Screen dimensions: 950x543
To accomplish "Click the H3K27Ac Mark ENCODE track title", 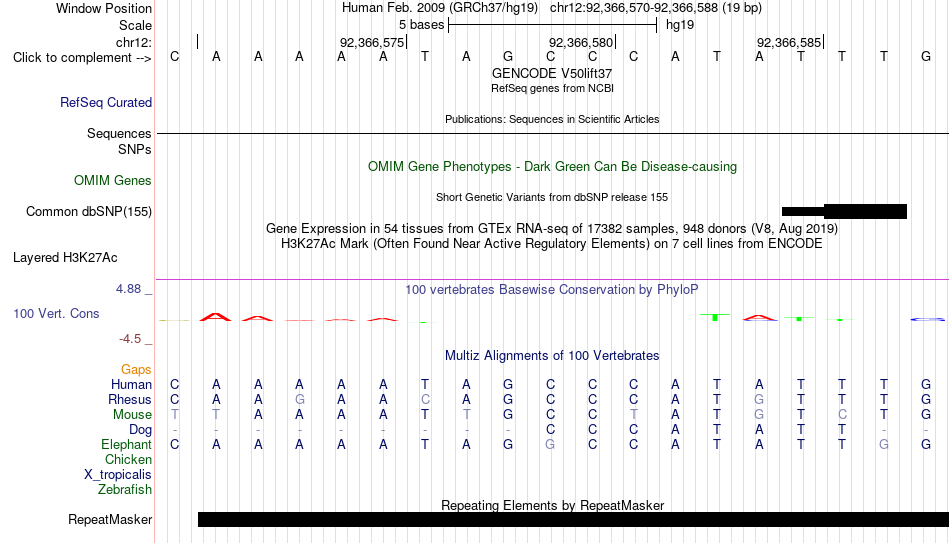I will click(552, 244).
